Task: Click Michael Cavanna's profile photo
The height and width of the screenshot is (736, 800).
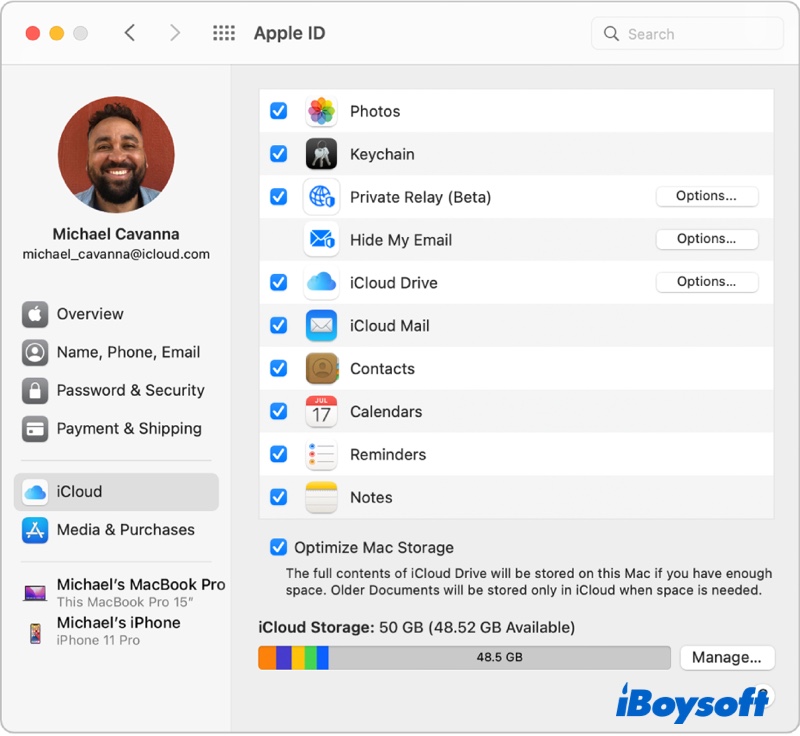Action: click(116, 155)
